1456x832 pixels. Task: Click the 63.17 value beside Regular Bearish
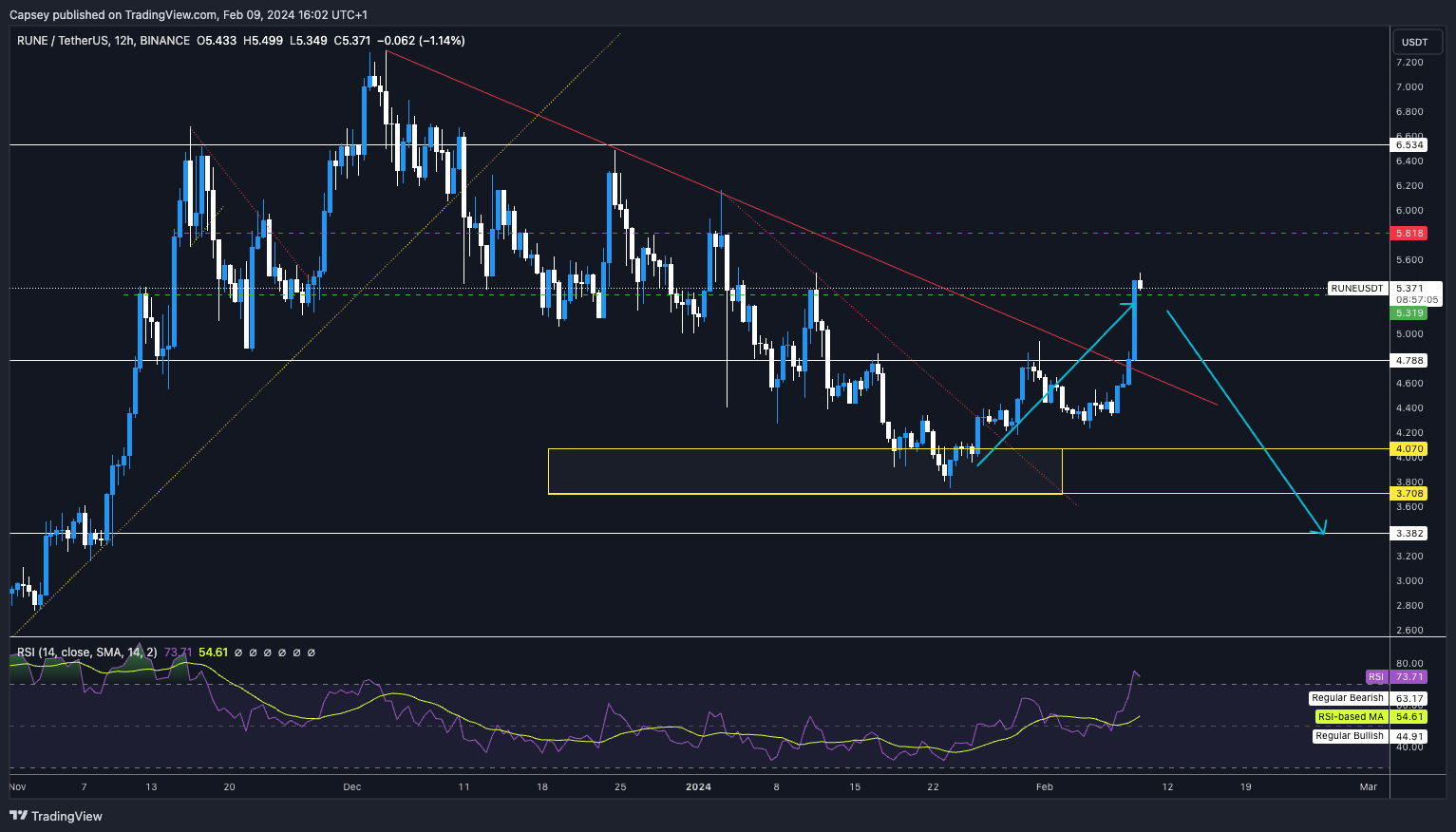[x=1409, y=698]
